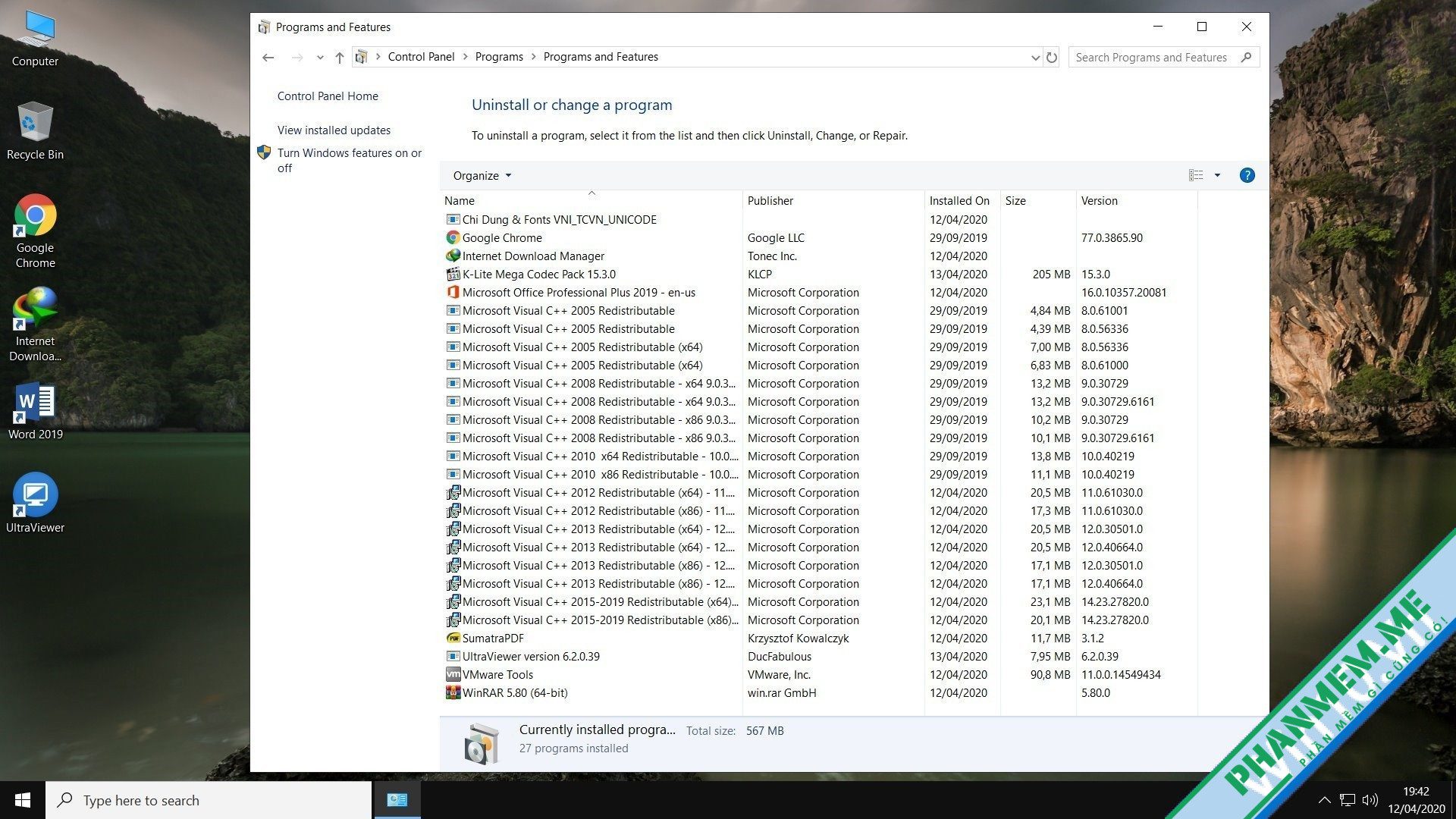
Task: Sort by the Size column header
Action: pyautogui.click(x=1038, y=200)
